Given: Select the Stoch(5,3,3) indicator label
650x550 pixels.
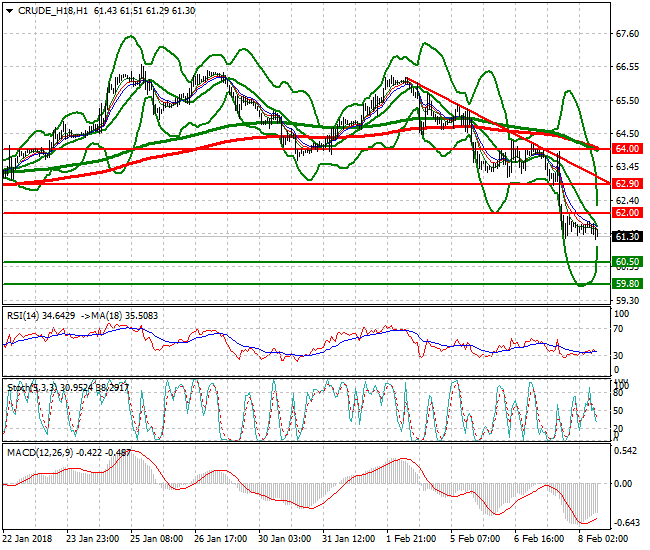Looking at the screenshot, I should (33, 388).
